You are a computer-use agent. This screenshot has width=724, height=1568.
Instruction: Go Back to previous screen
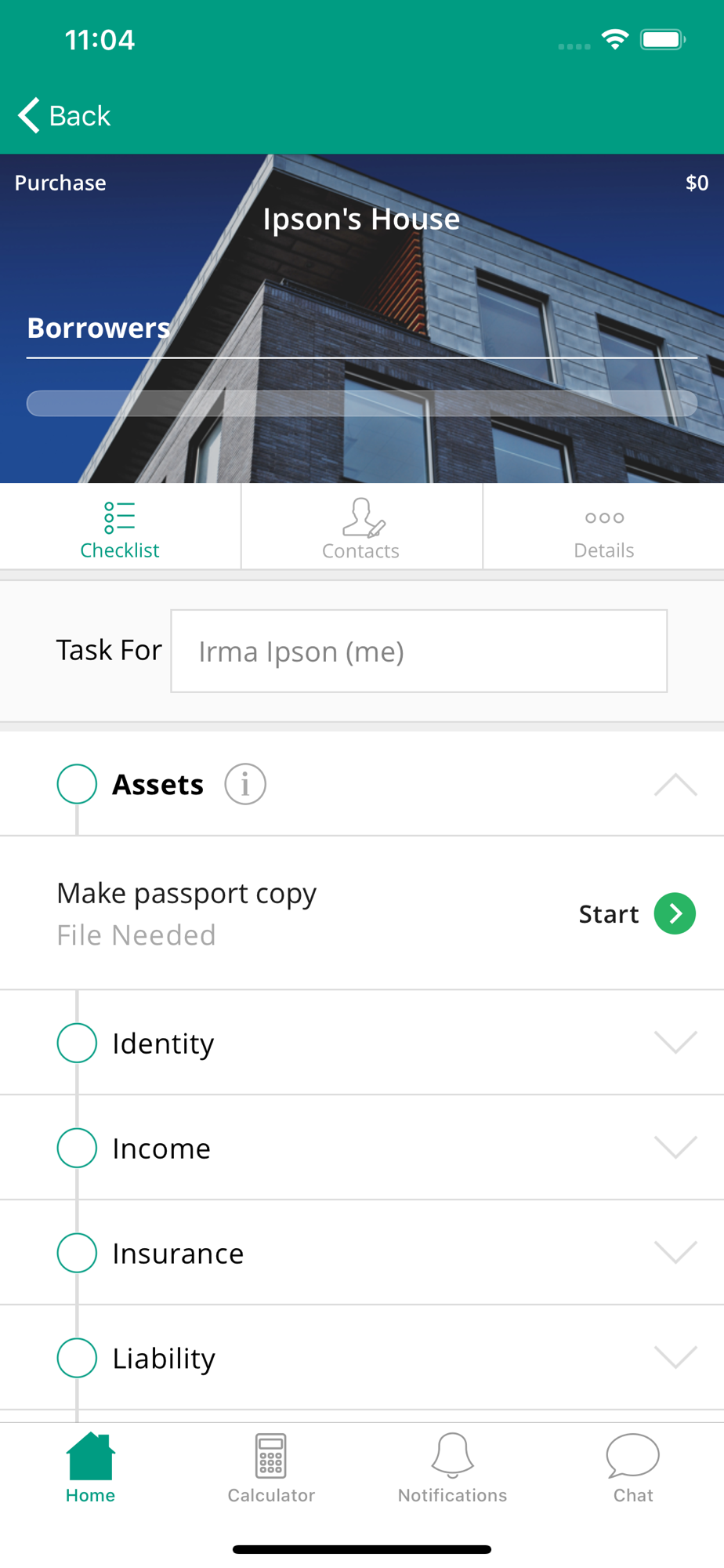pyautogui.click(x=64, y=115)
